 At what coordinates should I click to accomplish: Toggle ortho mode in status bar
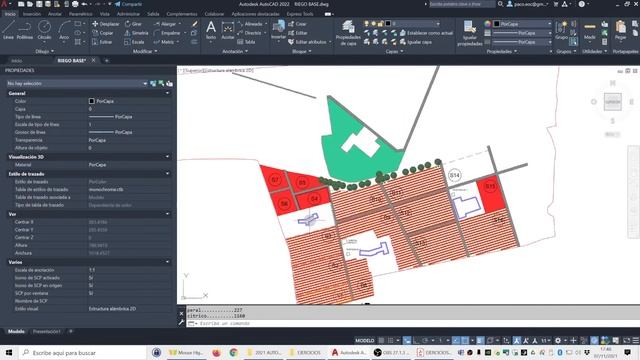(416, 340)
